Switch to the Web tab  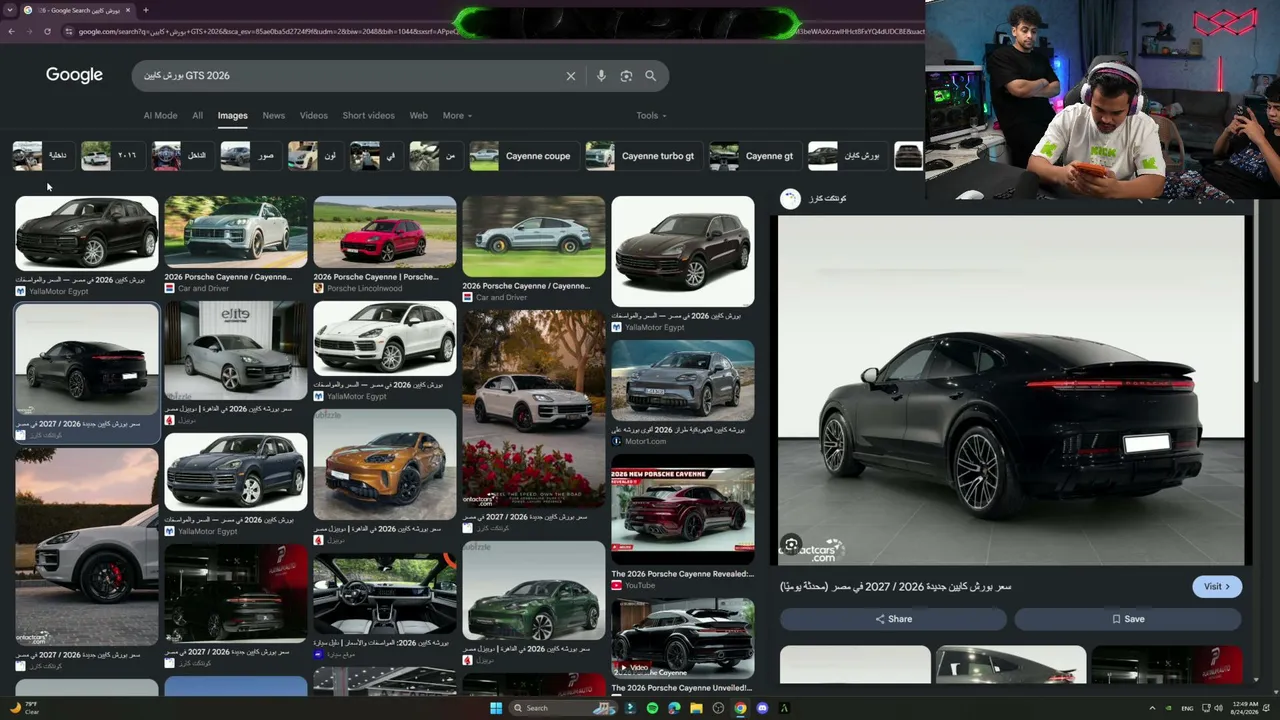[418, 116]
